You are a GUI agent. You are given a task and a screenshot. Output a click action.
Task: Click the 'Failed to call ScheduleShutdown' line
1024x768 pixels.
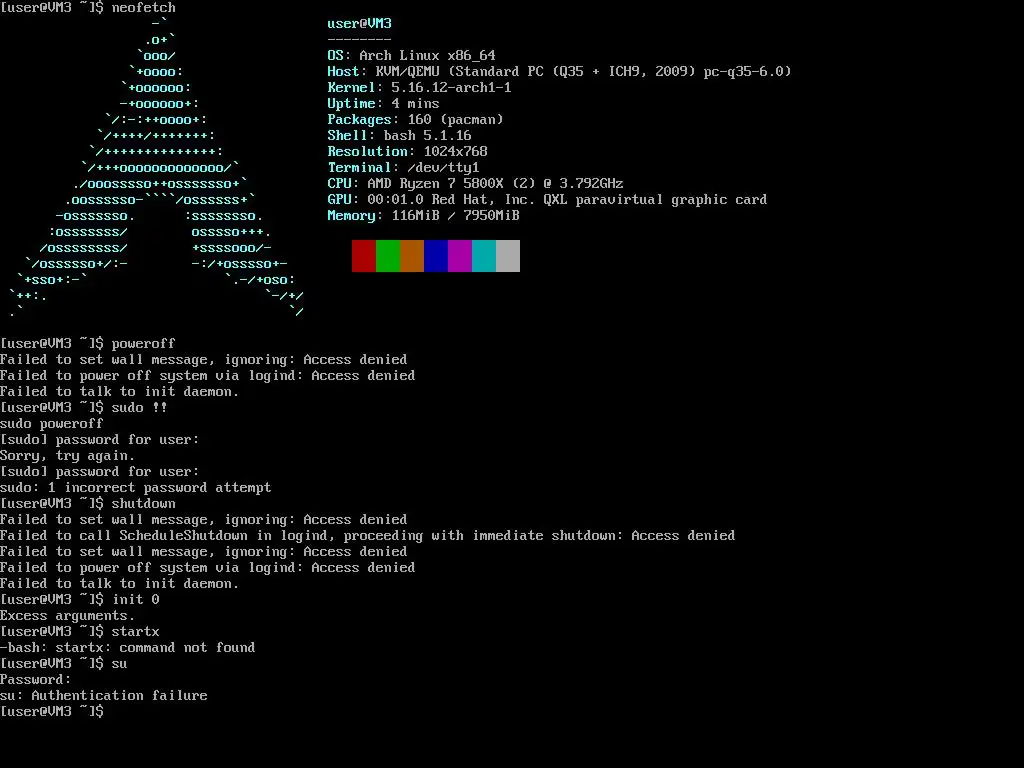point(368,536)
